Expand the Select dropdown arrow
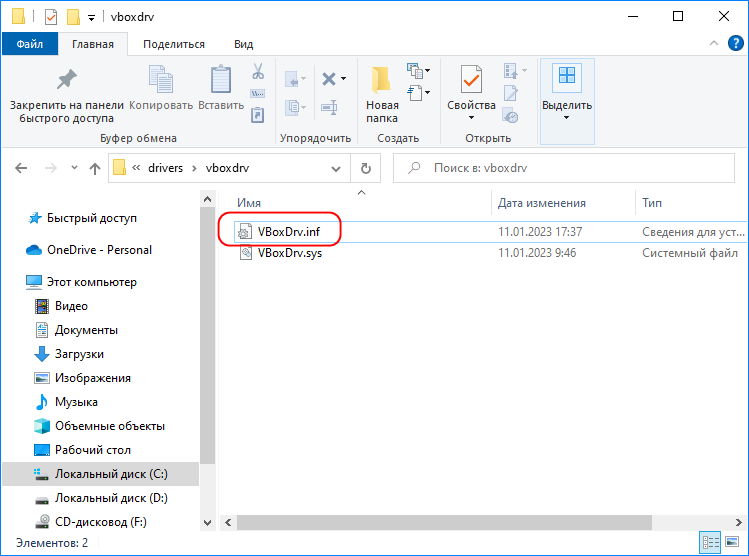This screenshot has width=749, height=556. [x=567, y=118]
